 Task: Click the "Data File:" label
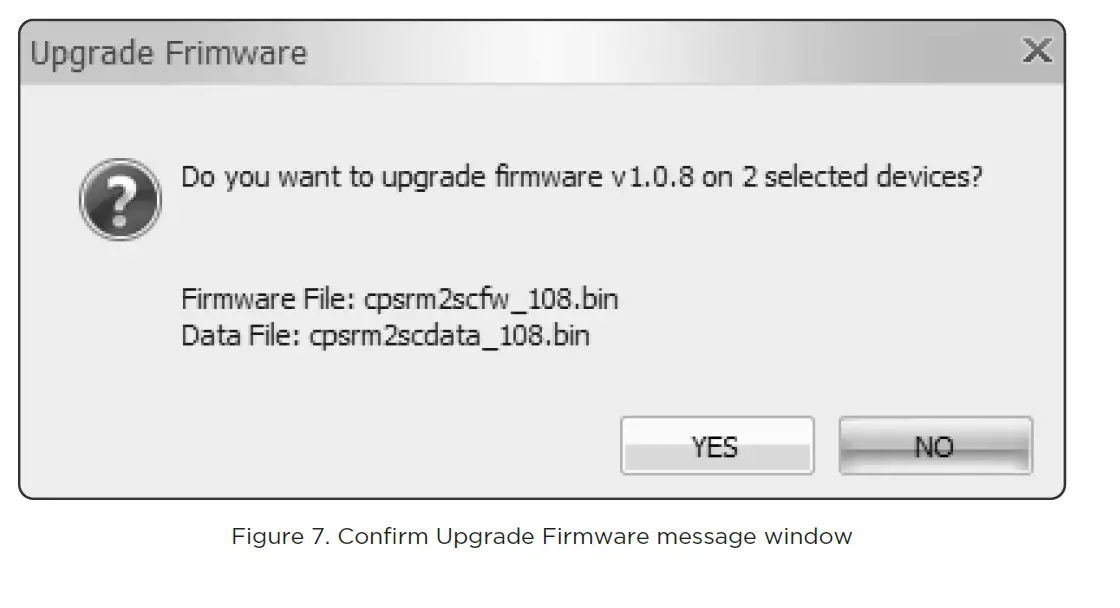240,335
